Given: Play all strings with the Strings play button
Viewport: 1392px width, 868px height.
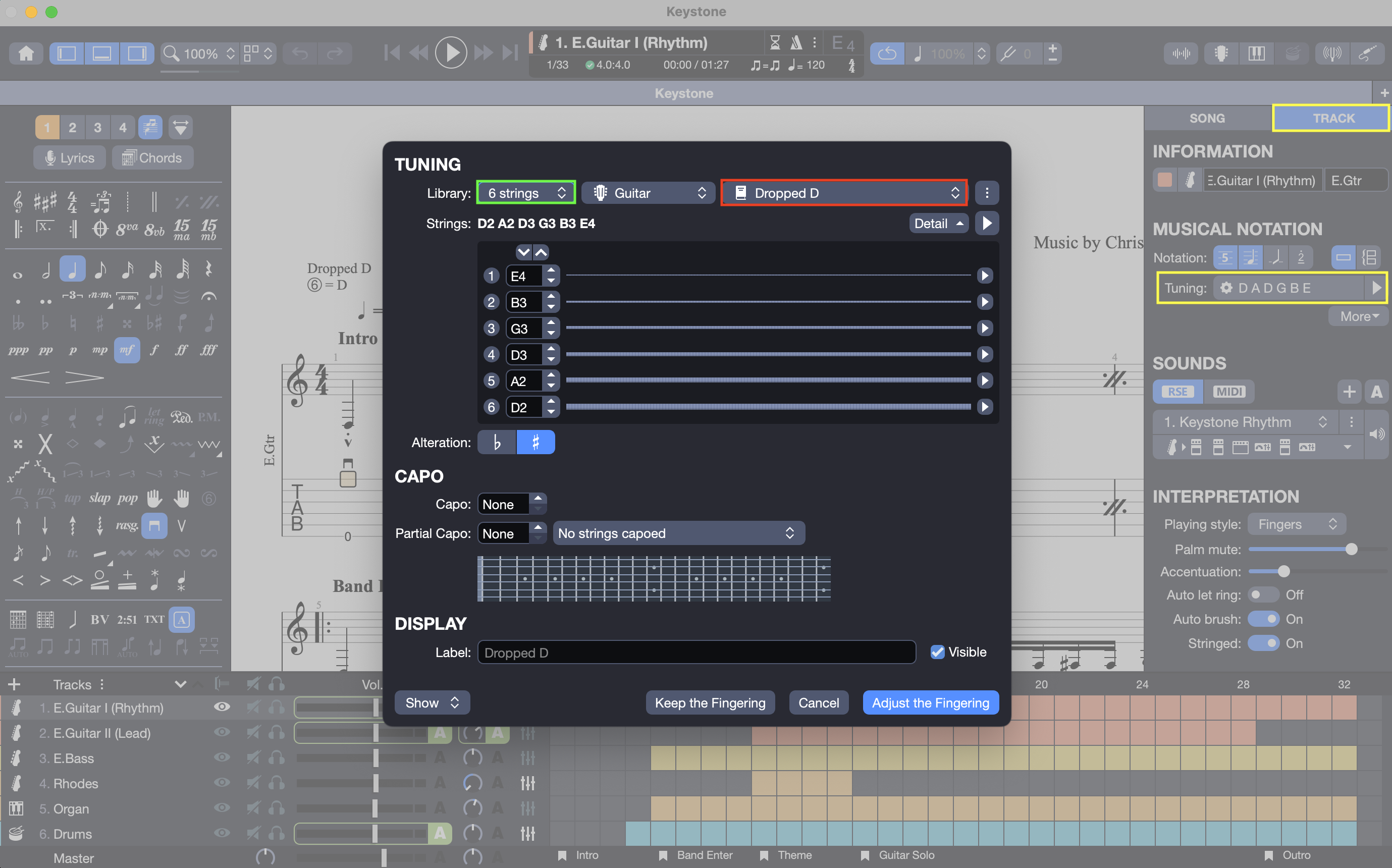Looking at the screenshot, I should (987, 224).
